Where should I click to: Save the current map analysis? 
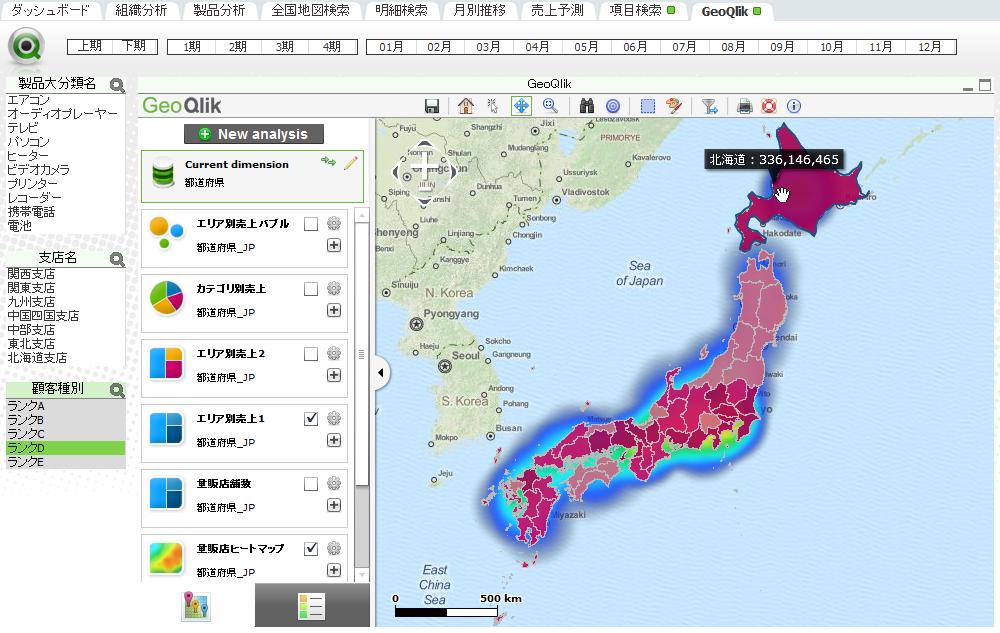pyautogui.click(x=434, y=105)
